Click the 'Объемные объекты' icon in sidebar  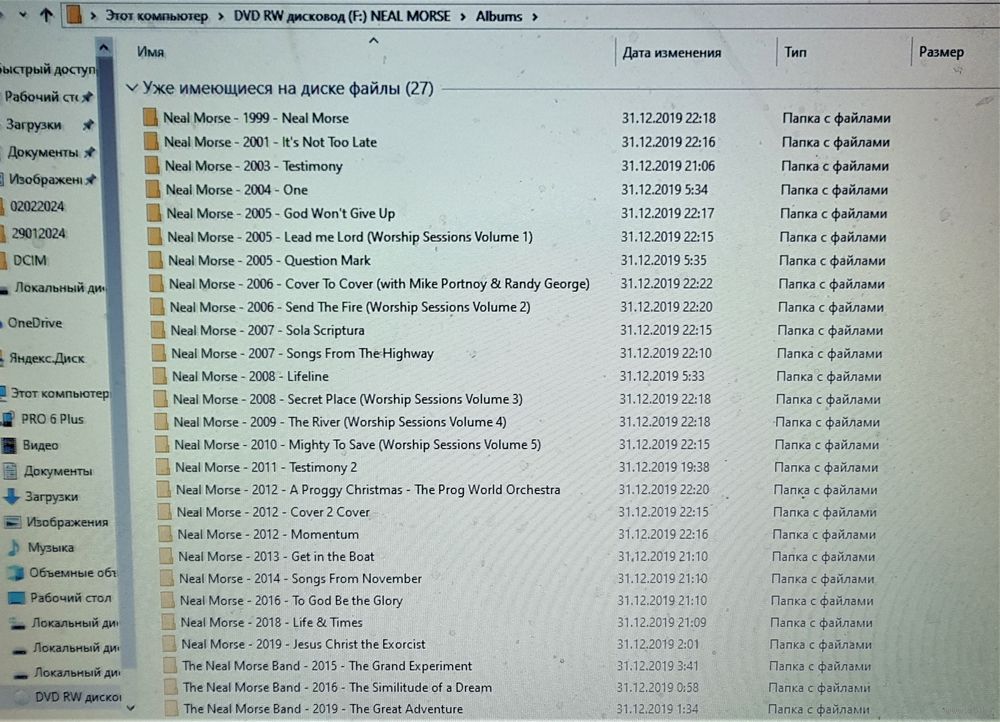coord(16,573)
